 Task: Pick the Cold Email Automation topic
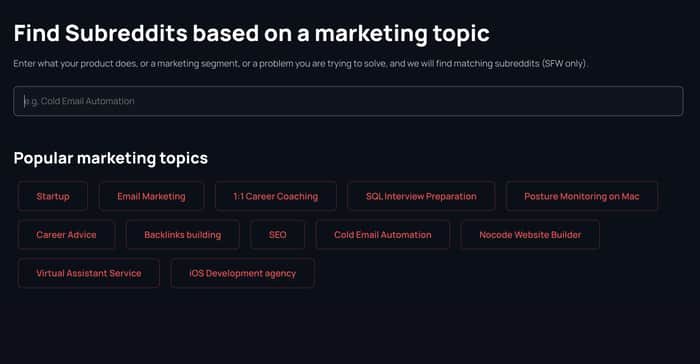tap(383, 234)
